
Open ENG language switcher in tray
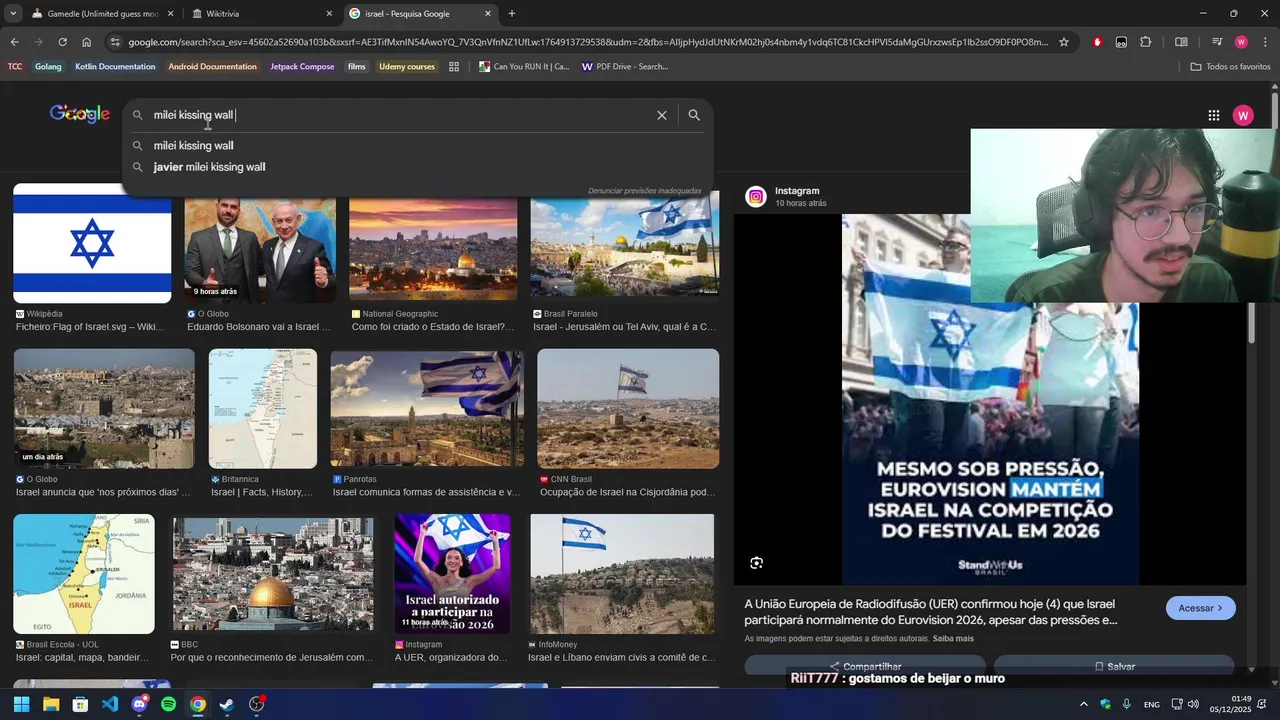(1152, 704)
